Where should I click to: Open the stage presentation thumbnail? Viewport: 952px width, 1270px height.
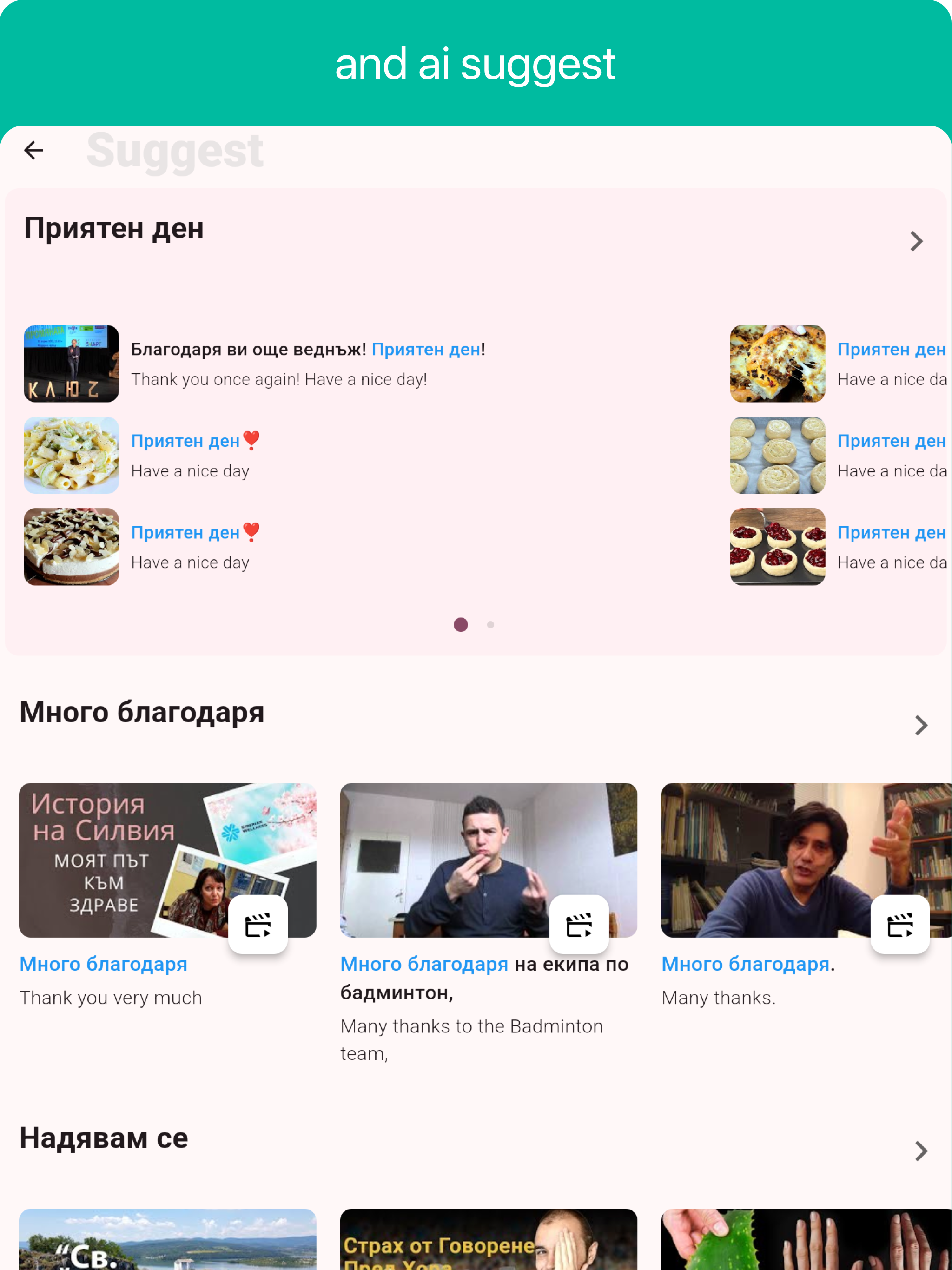coord(71,364)
